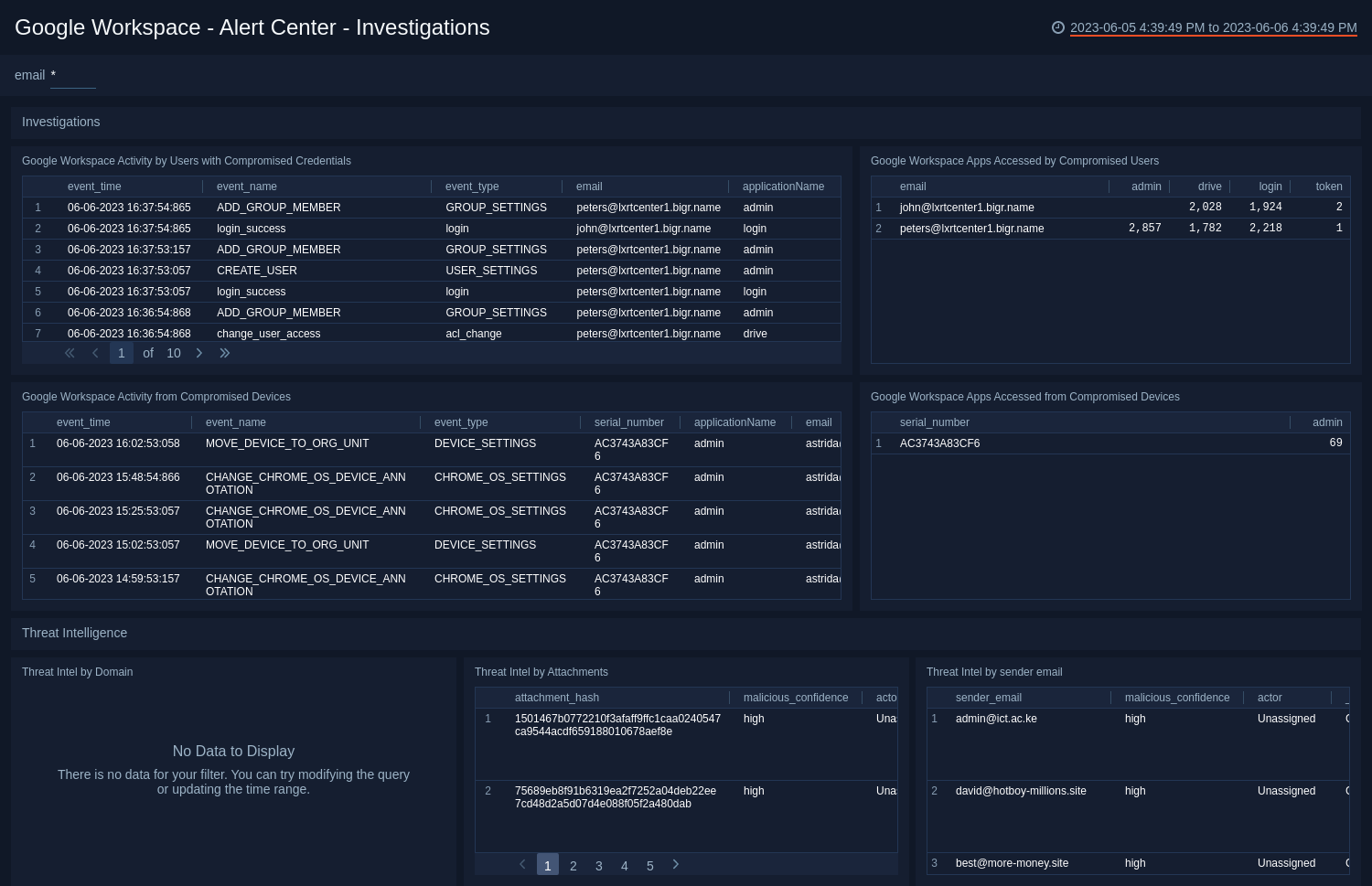Collapse the Threat Intelligence section

[74, 633]
